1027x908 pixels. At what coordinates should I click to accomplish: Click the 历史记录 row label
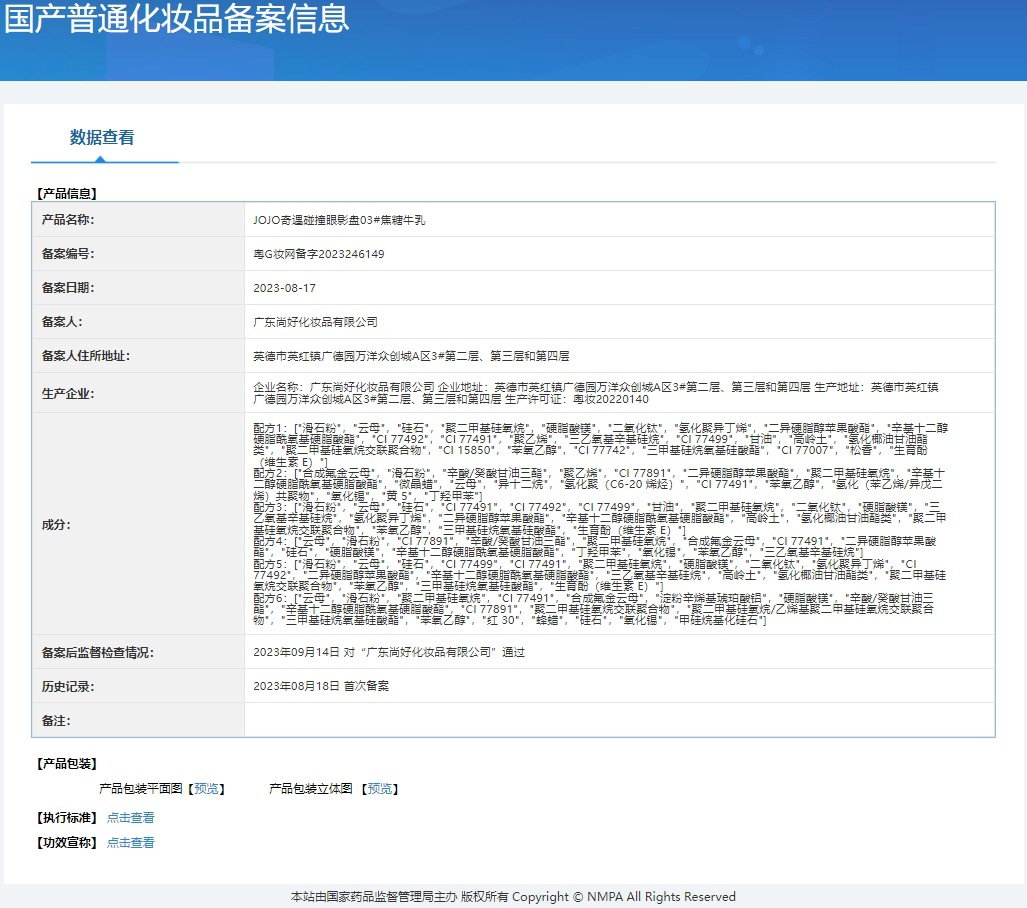click(68, 687)
